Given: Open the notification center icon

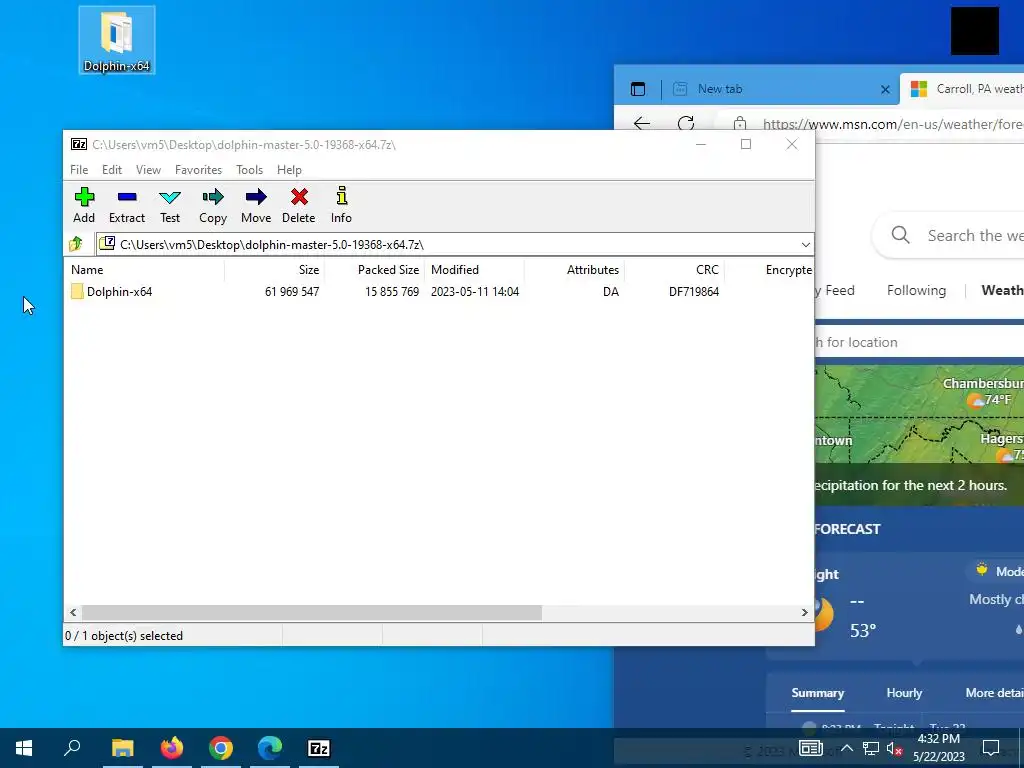Looking at the screenshot, I should click(x=991, y=748).
